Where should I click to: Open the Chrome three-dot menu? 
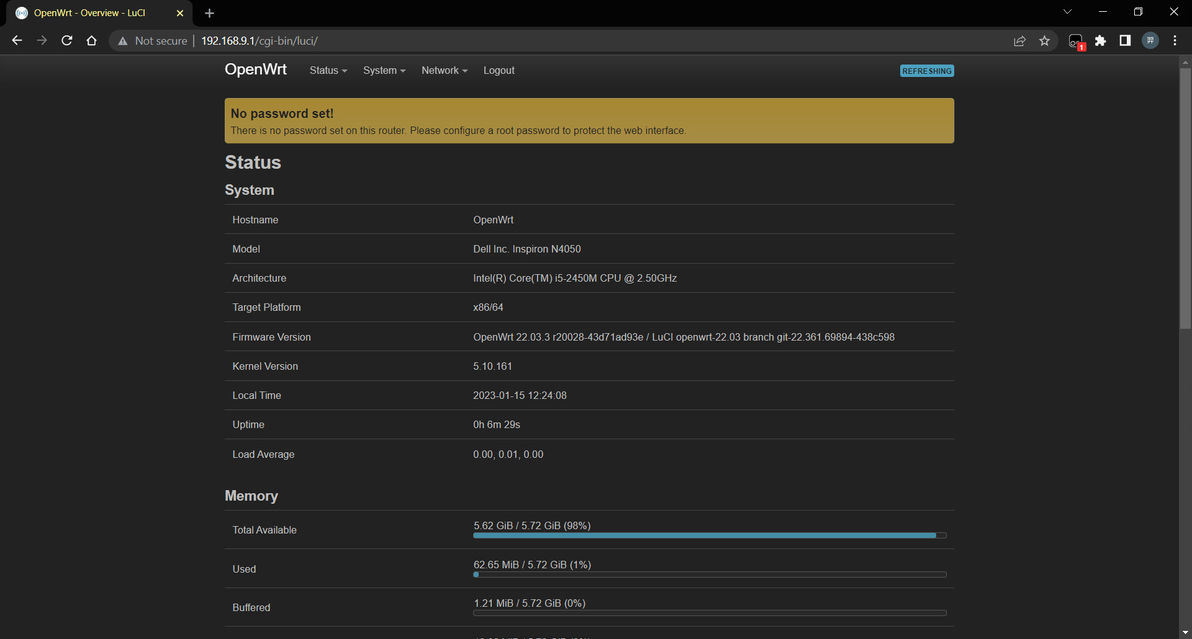point(1174,41)
